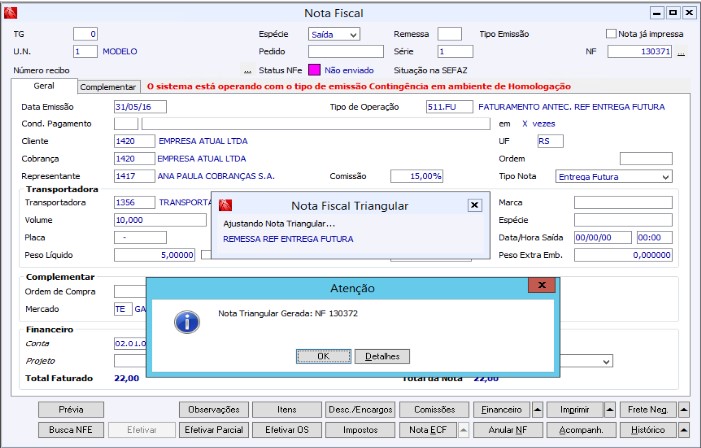Click the up arrow beside Financeiro button
The height and width of the screenshot is (448, 701).
click(538, 410)
